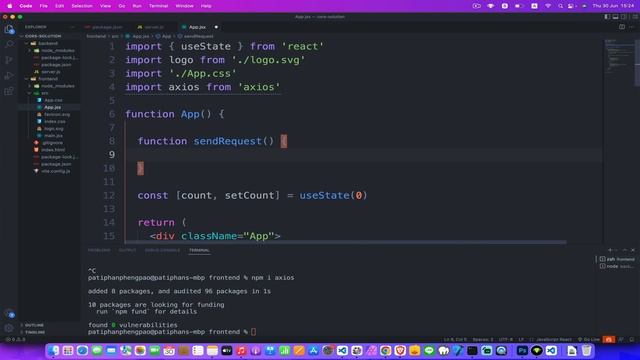Open the Terminal menu in menu bar
640x360 pixels.
click(158, 6)
